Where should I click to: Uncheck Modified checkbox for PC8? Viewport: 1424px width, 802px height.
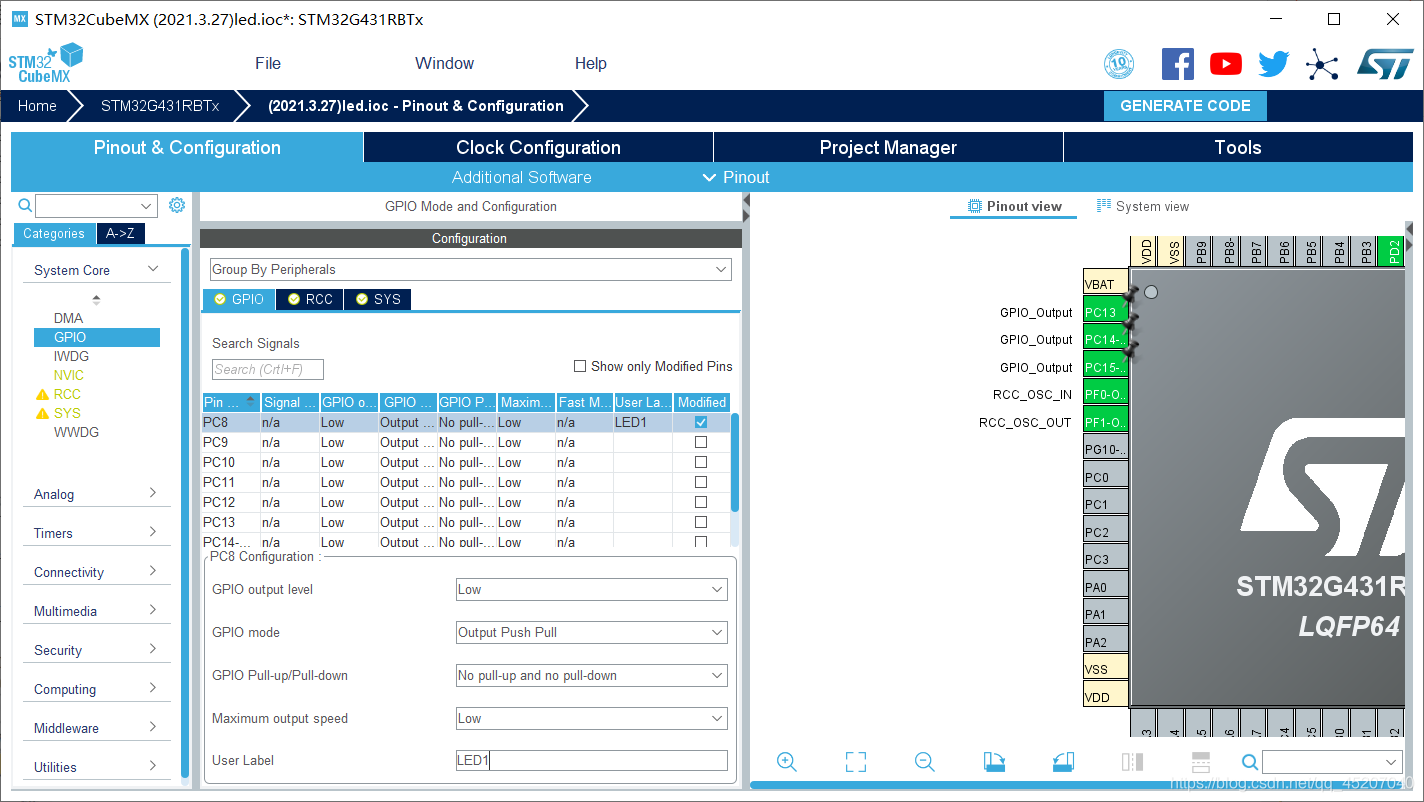pos(701,422)
